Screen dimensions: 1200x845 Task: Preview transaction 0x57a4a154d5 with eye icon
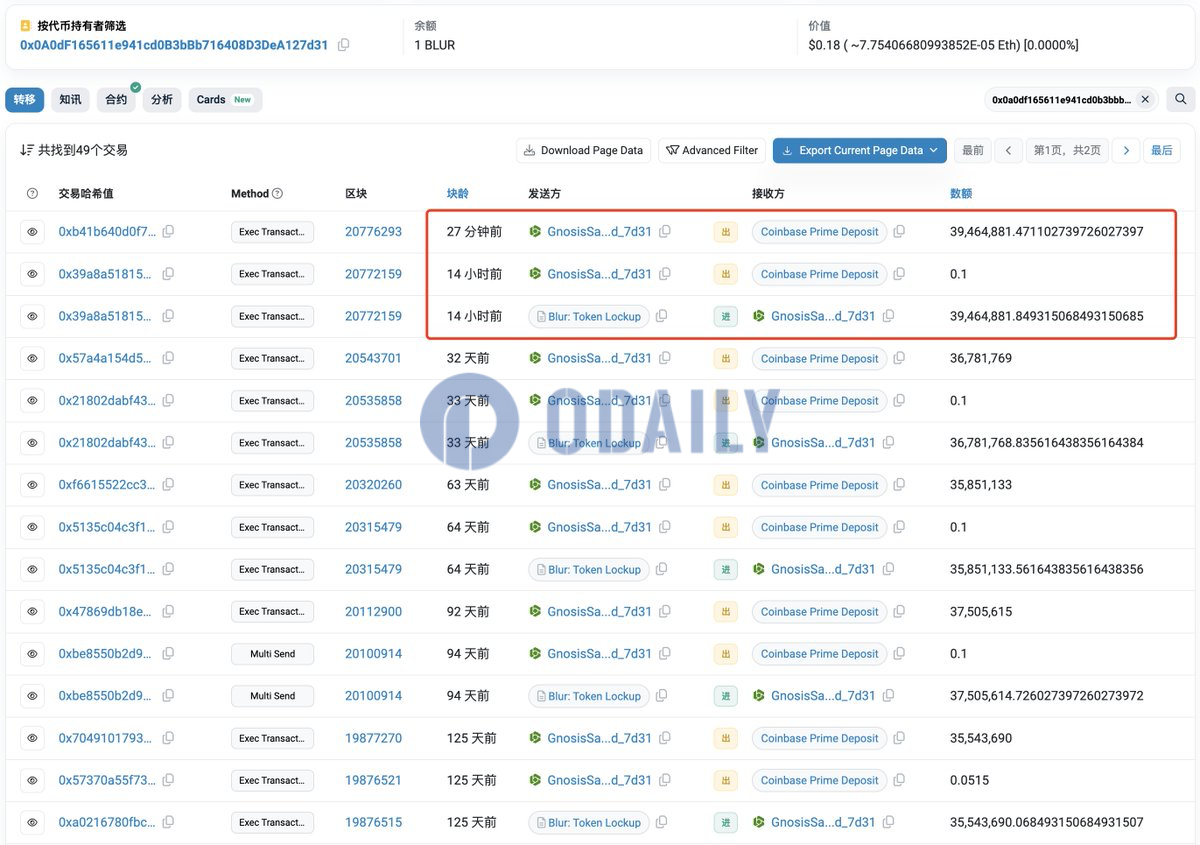32,358
